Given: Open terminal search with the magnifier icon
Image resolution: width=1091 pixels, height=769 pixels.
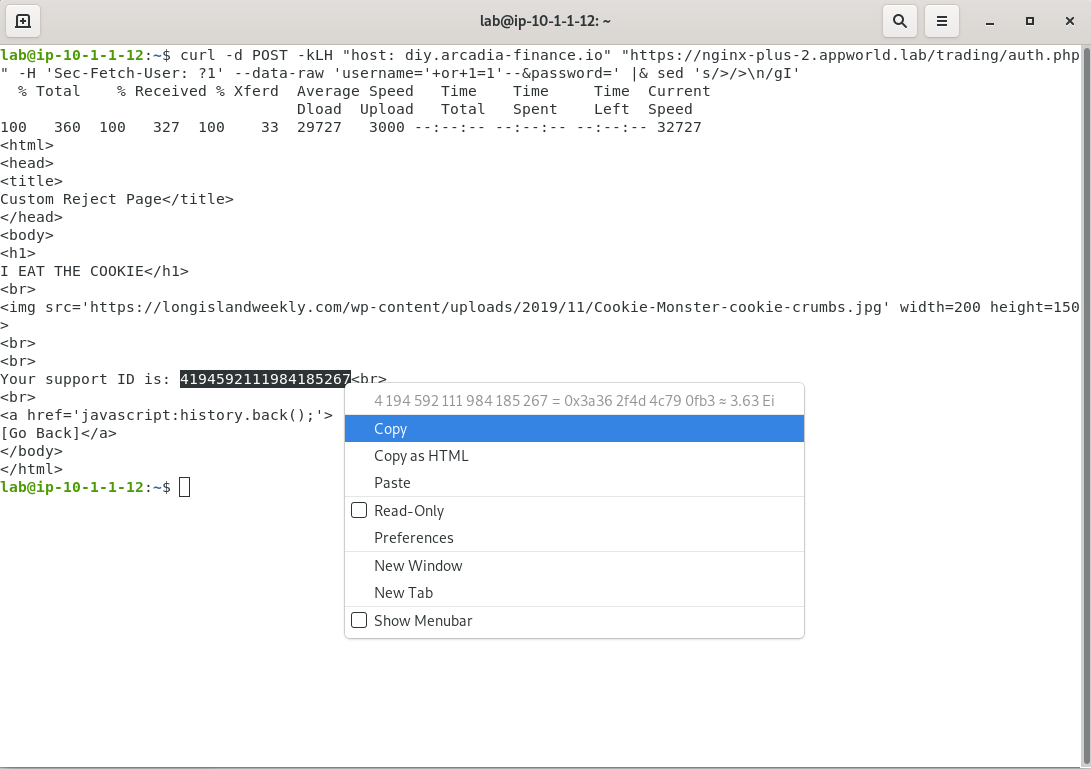Looking at the screenshot, I should tap(900, 21).
